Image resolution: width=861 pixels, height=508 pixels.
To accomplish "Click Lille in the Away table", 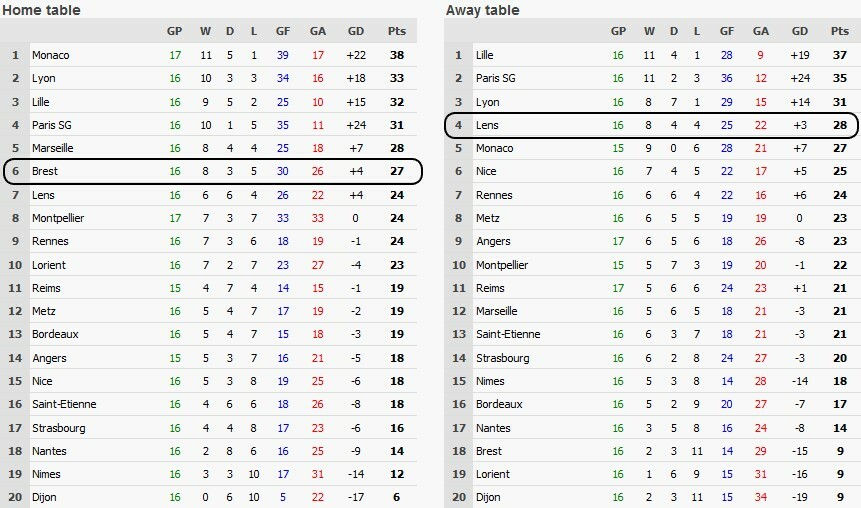I will click(x=486, y=54).
